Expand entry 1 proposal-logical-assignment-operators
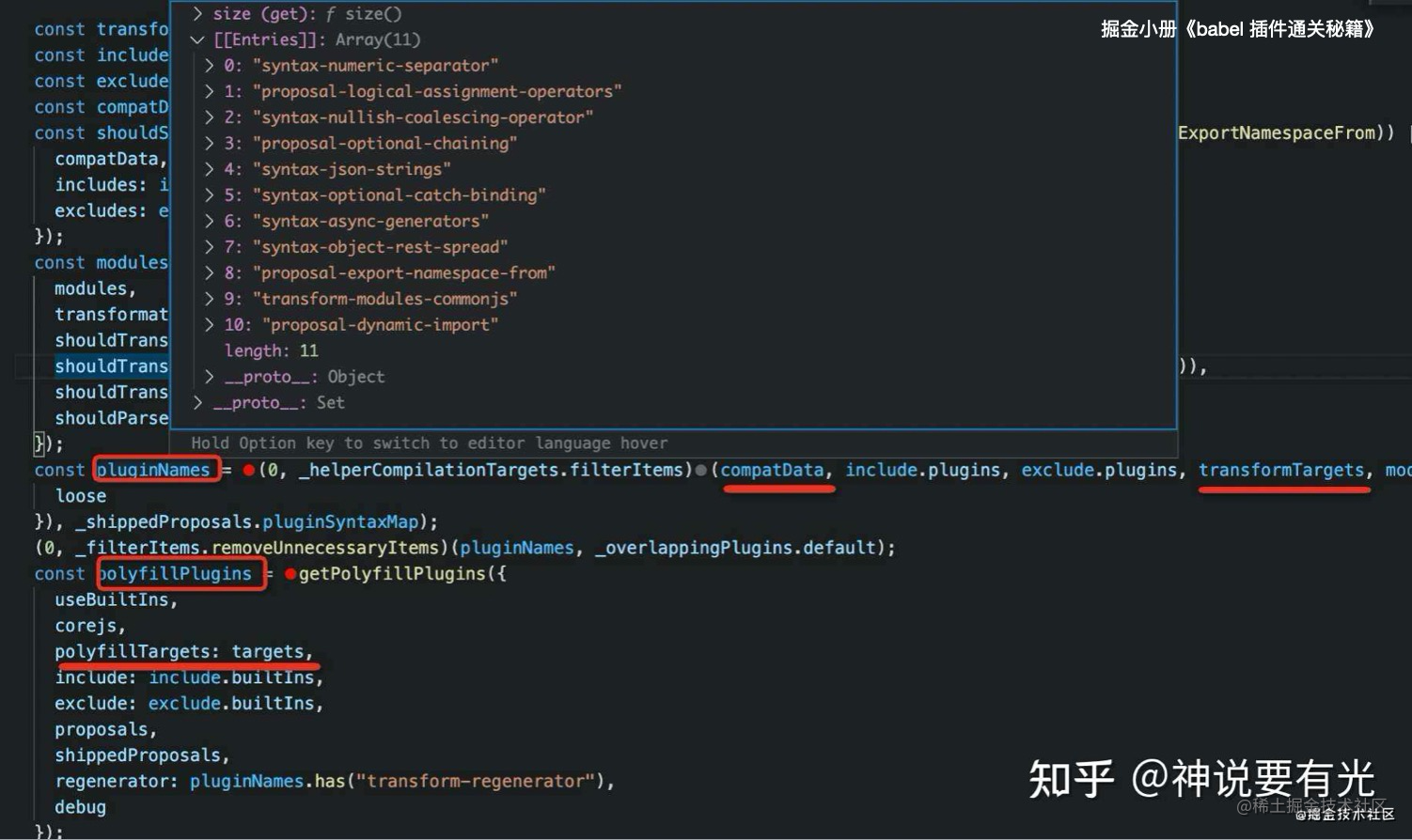 pos(210,91)
